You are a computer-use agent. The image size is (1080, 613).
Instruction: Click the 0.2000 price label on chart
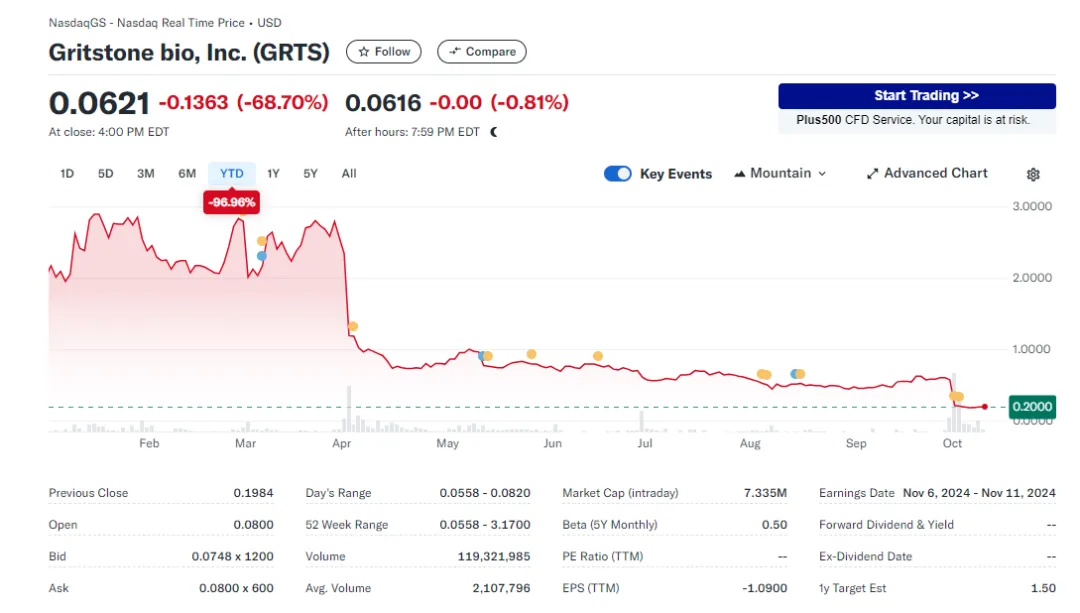pos(1032,407)
